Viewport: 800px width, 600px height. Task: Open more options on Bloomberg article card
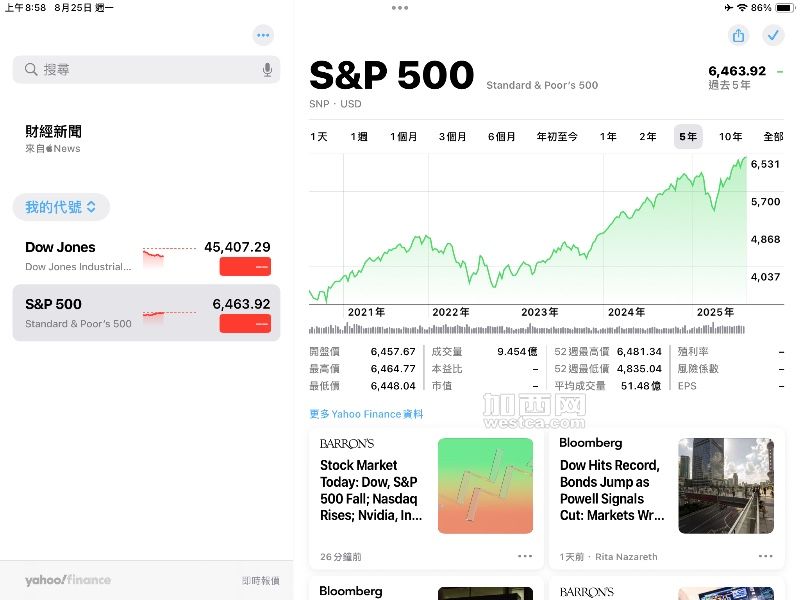coord(765,556)
